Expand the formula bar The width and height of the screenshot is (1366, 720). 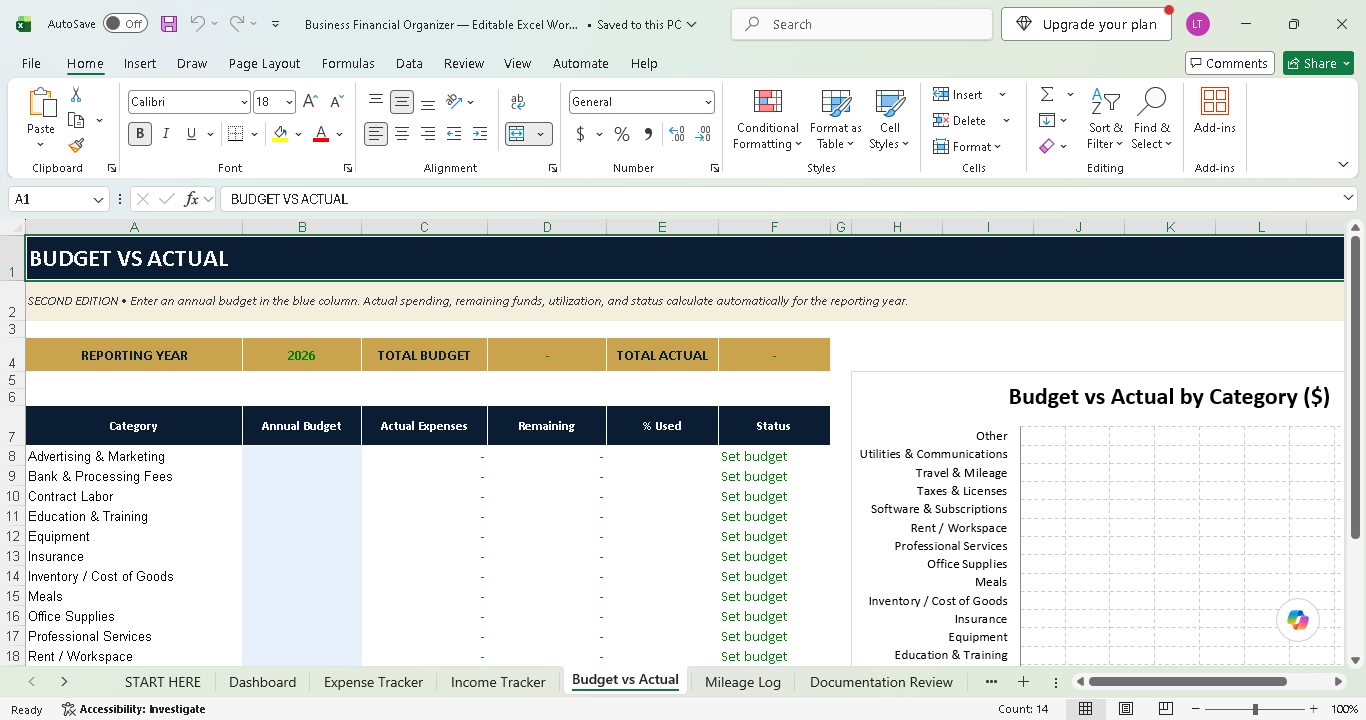tap(1349, 199)
